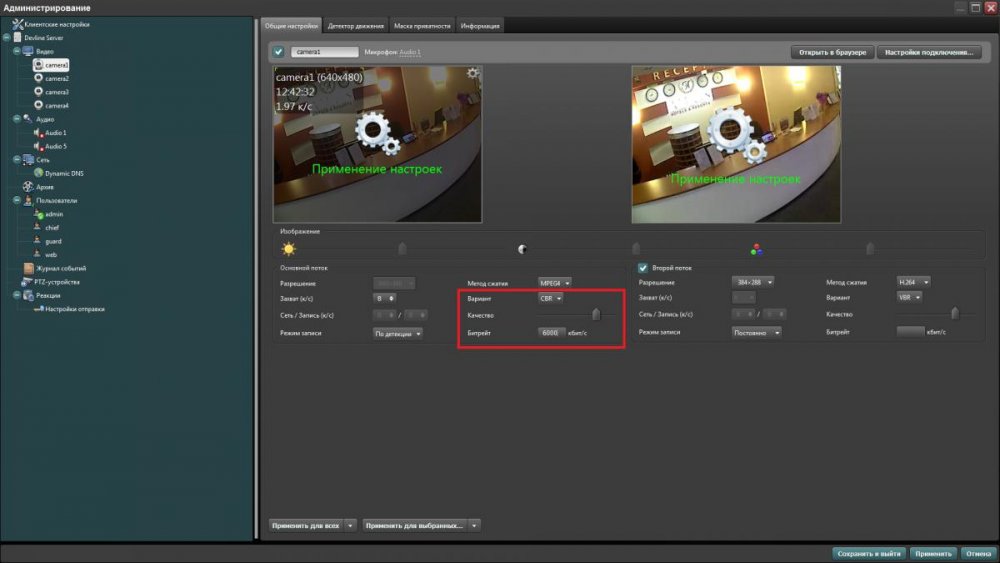Click Настройки подключения button

[x=929, y=52]
